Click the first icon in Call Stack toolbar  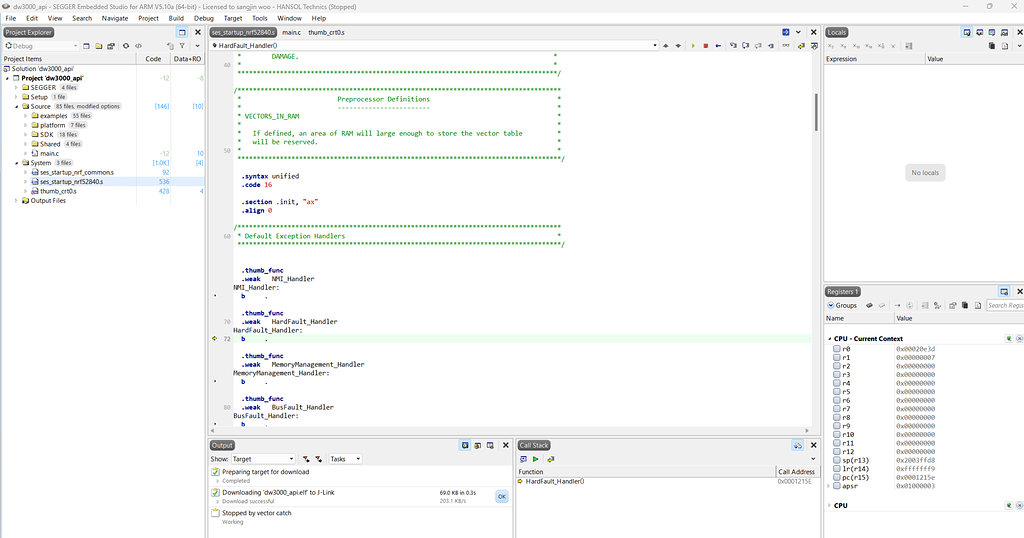point(523,459)
